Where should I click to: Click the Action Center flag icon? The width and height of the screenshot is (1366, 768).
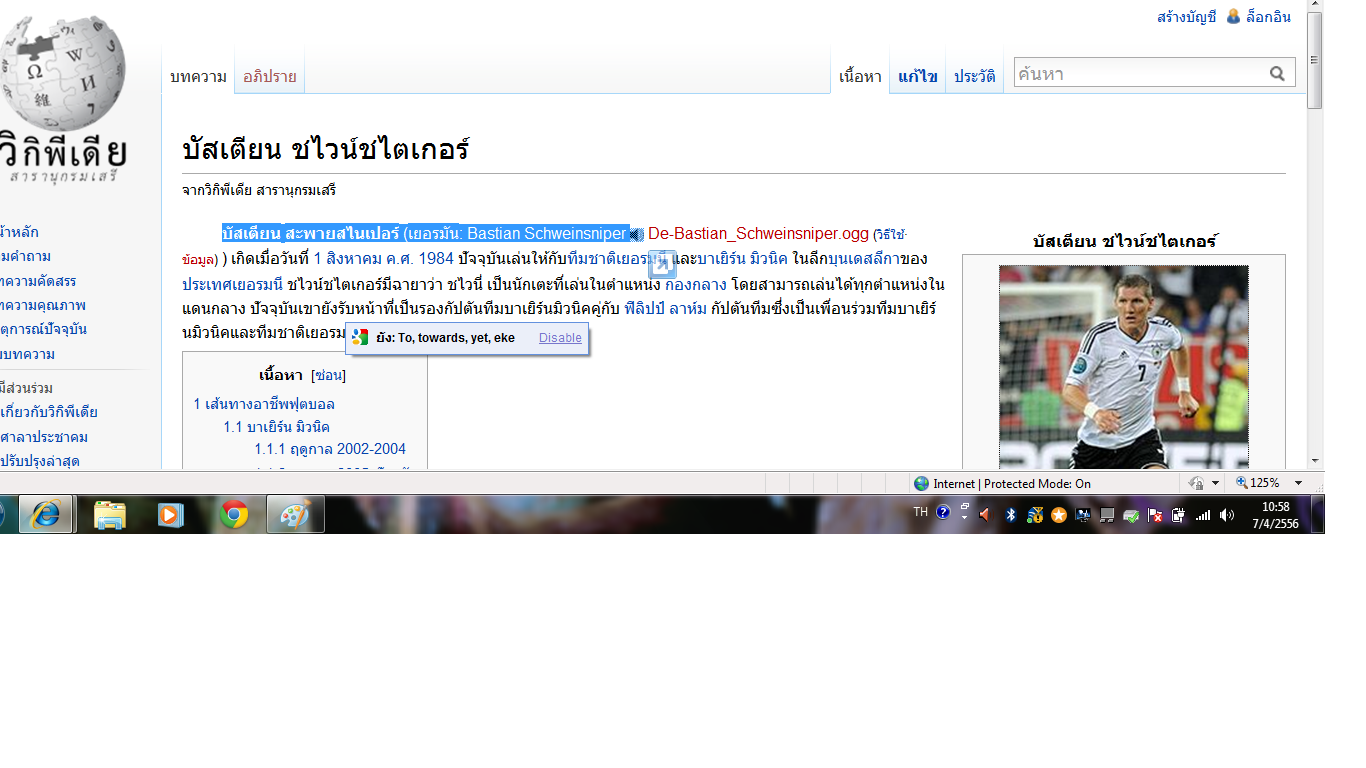(x=1155, y=515)
